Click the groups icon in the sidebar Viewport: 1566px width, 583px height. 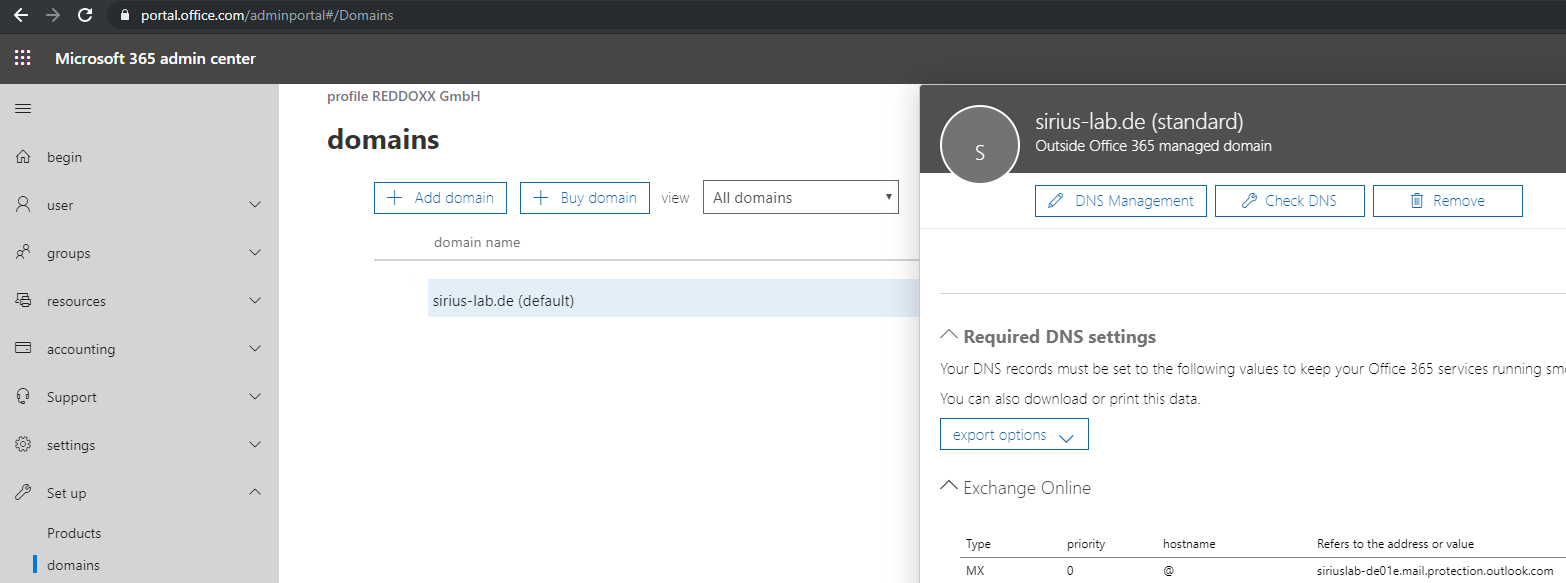pos(24,252)
